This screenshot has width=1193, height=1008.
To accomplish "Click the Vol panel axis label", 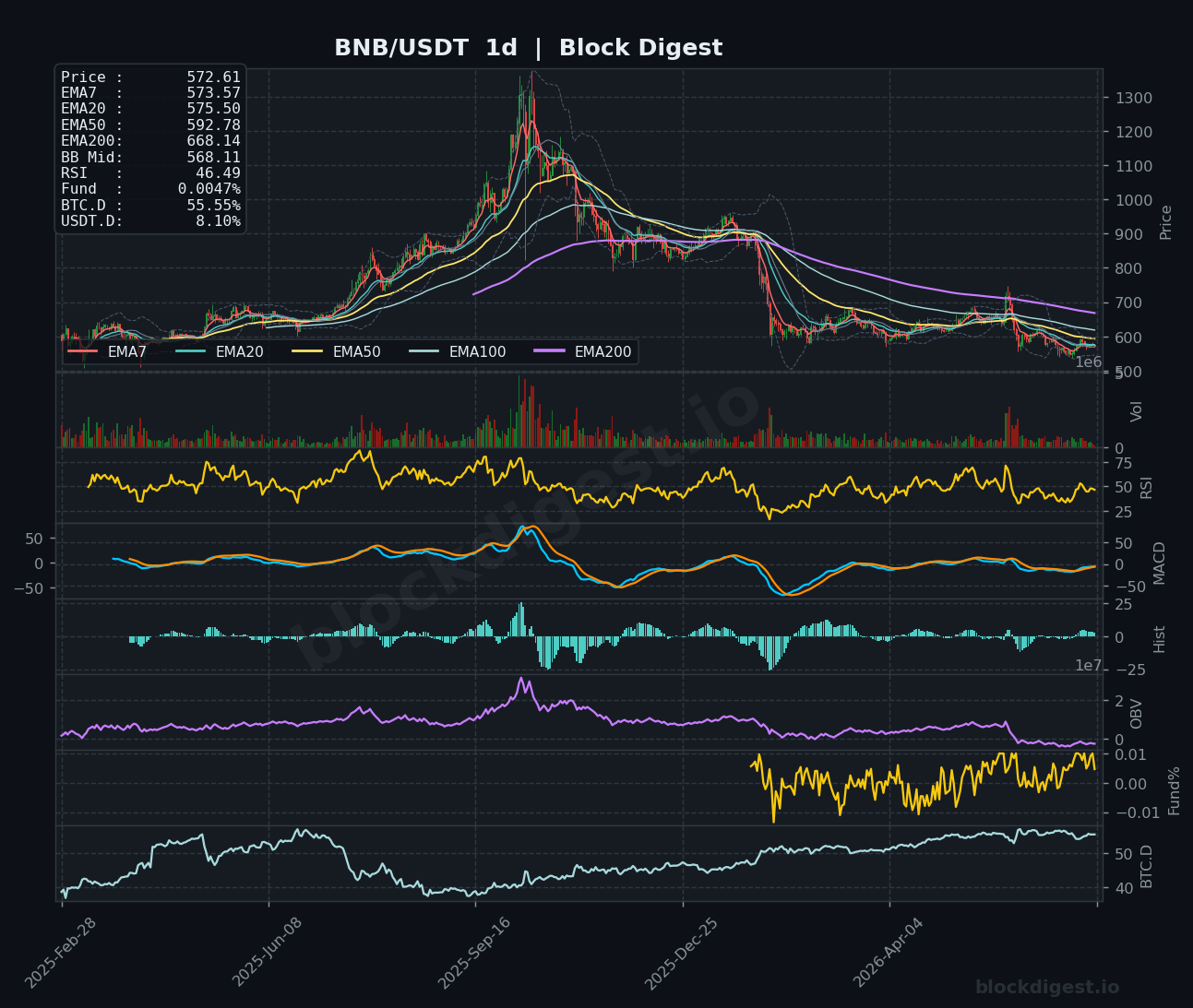I will pos(1137,411).
